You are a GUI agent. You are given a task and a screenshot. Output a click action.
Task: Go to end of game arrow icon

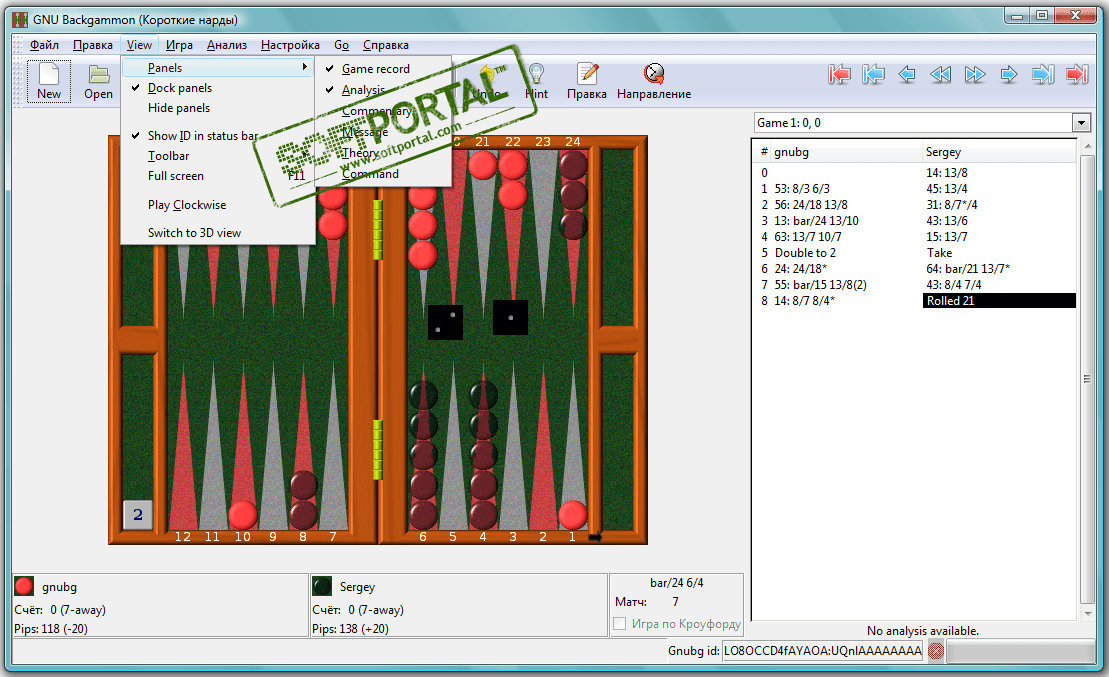point(1043,74)
